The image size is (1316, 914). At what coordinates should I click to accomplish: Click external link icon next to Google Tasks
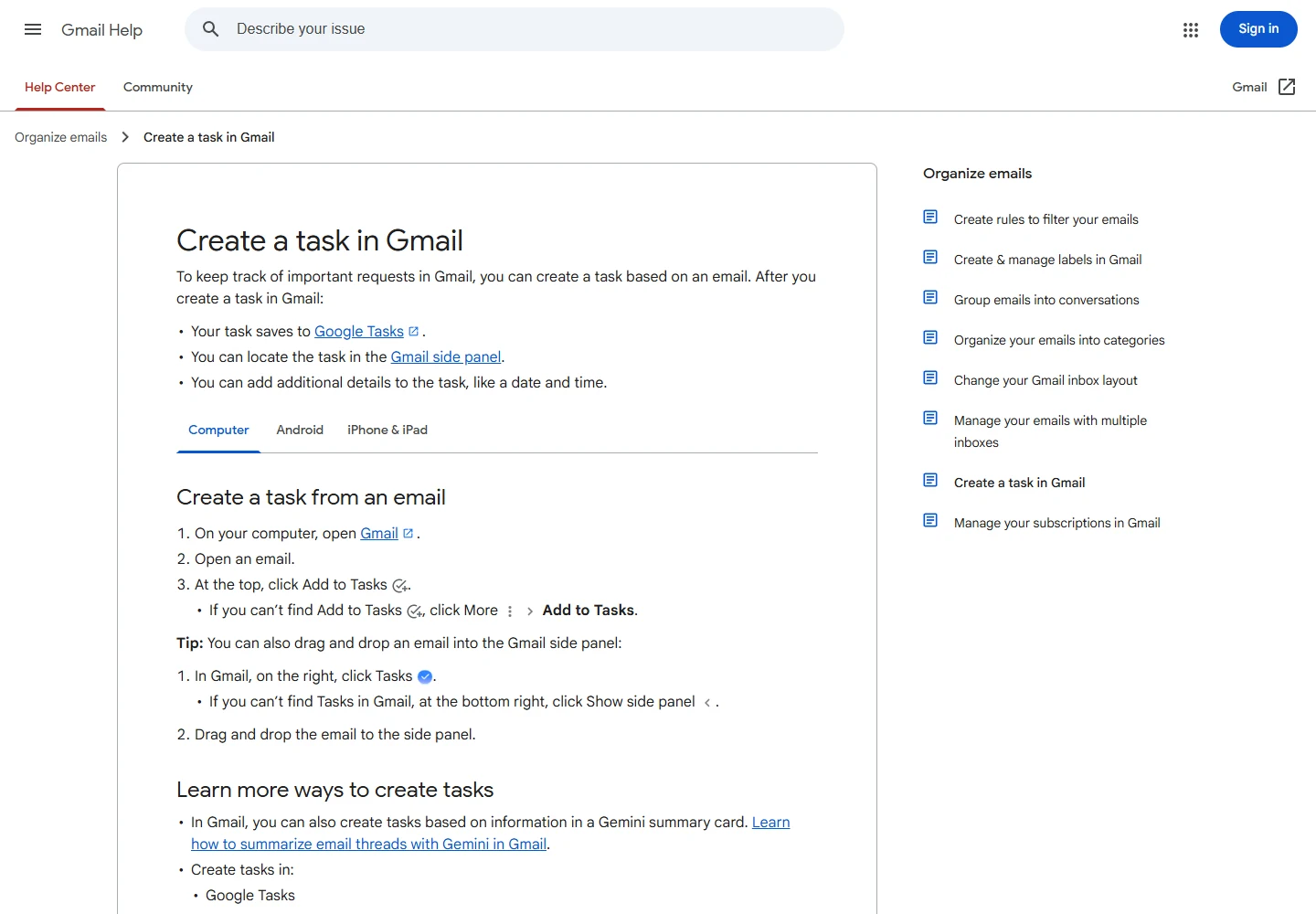tap(413, 332)
